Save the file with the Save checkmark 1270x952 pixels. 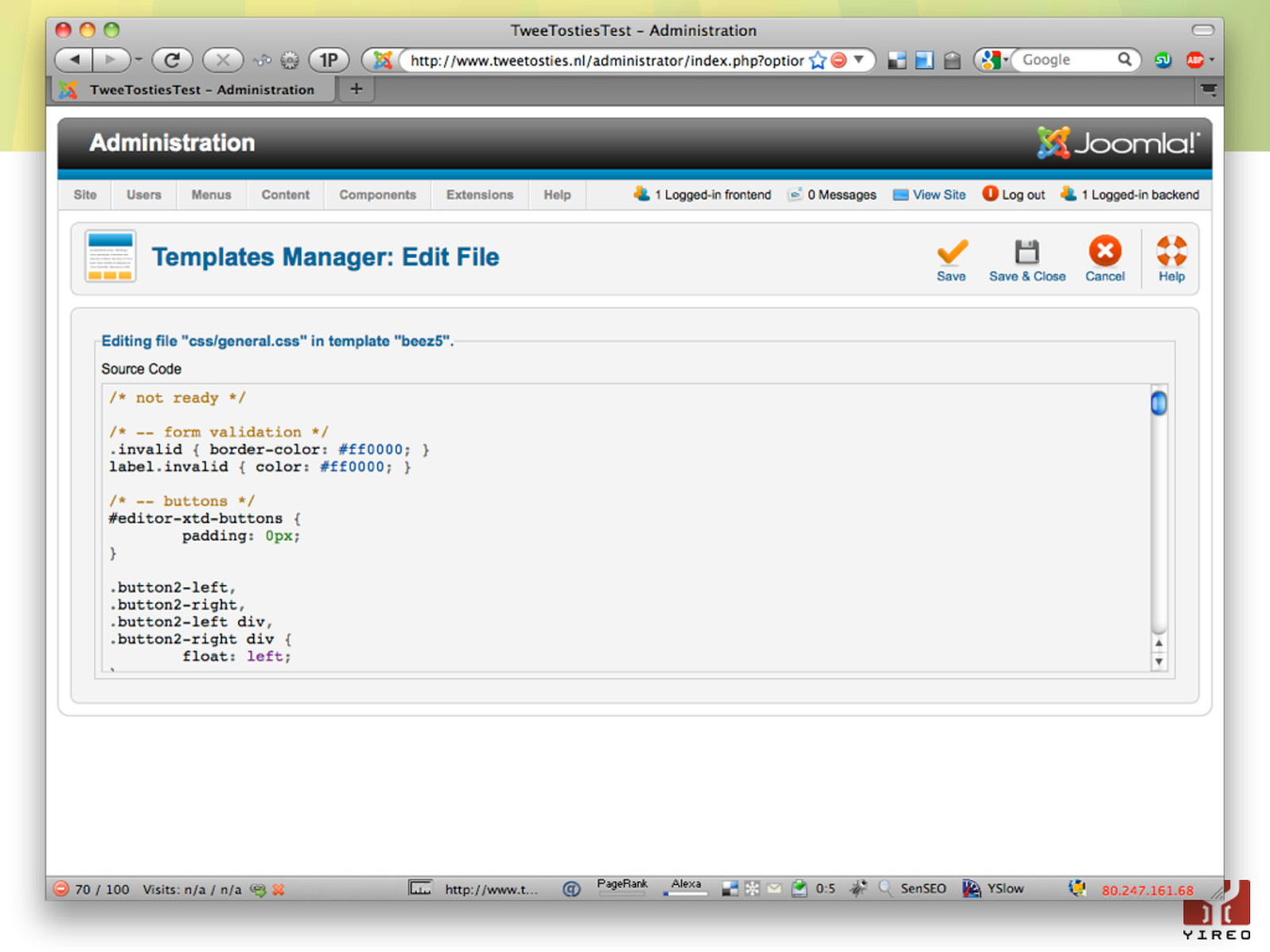click(951, 260)
